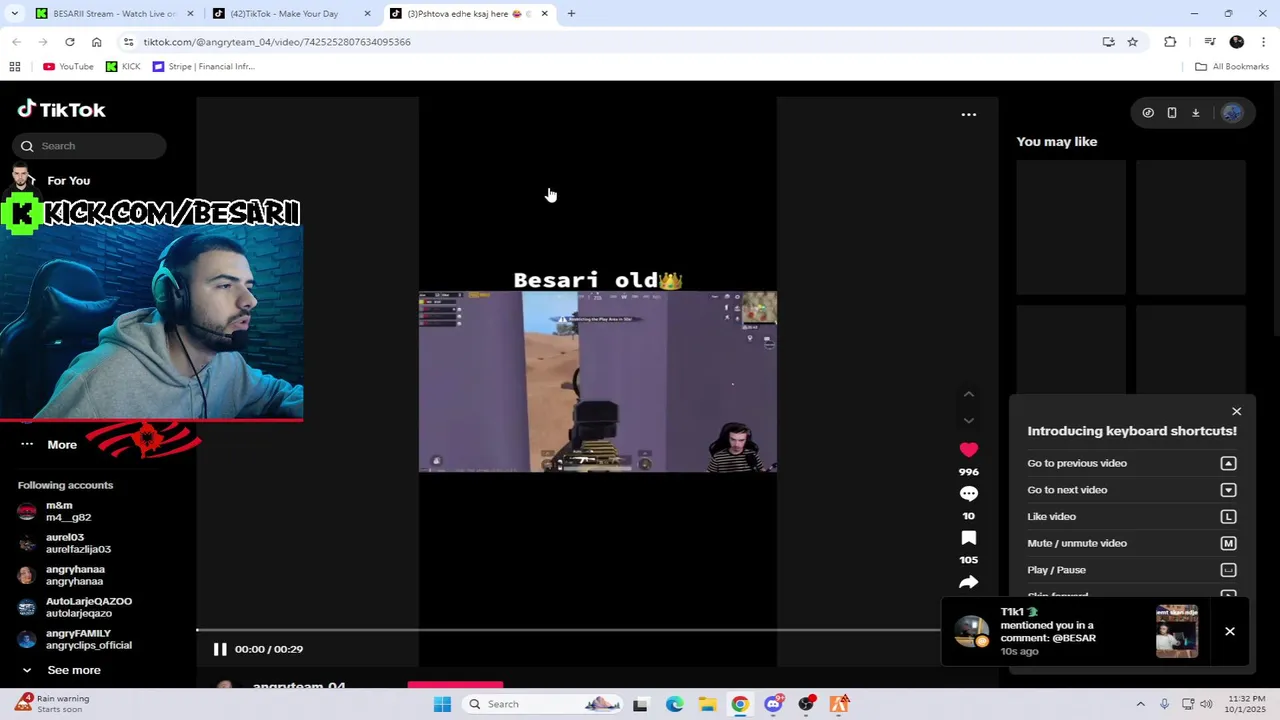Open following account AutoLarjeQAZOO
Viewport: 1280px width, 720px height.
[75, 607]
